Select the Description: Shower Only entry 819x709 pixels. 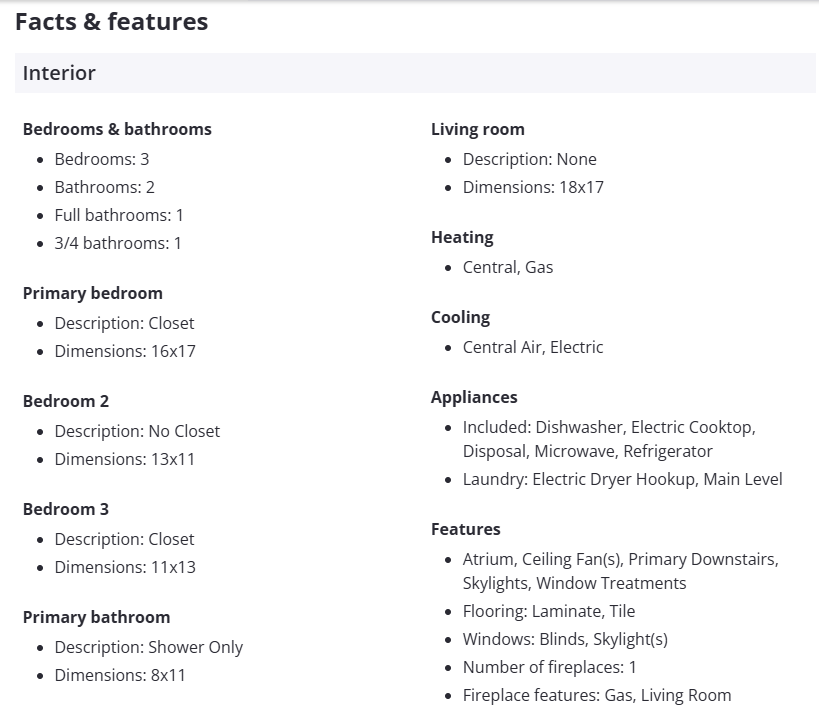point(149,647)
